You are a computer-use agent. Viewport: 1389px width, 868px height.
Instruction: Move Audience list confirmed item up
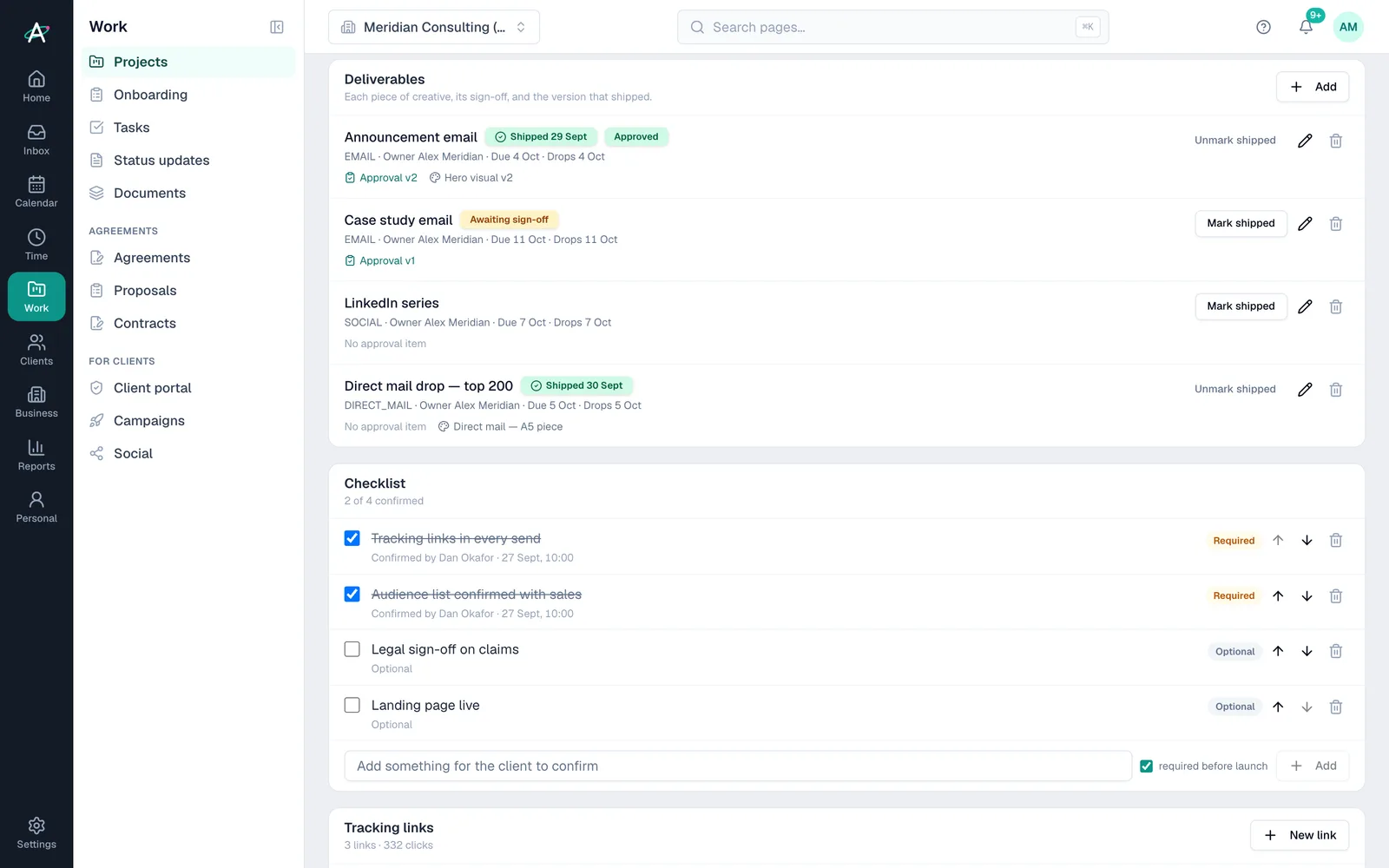[1278, 596]
